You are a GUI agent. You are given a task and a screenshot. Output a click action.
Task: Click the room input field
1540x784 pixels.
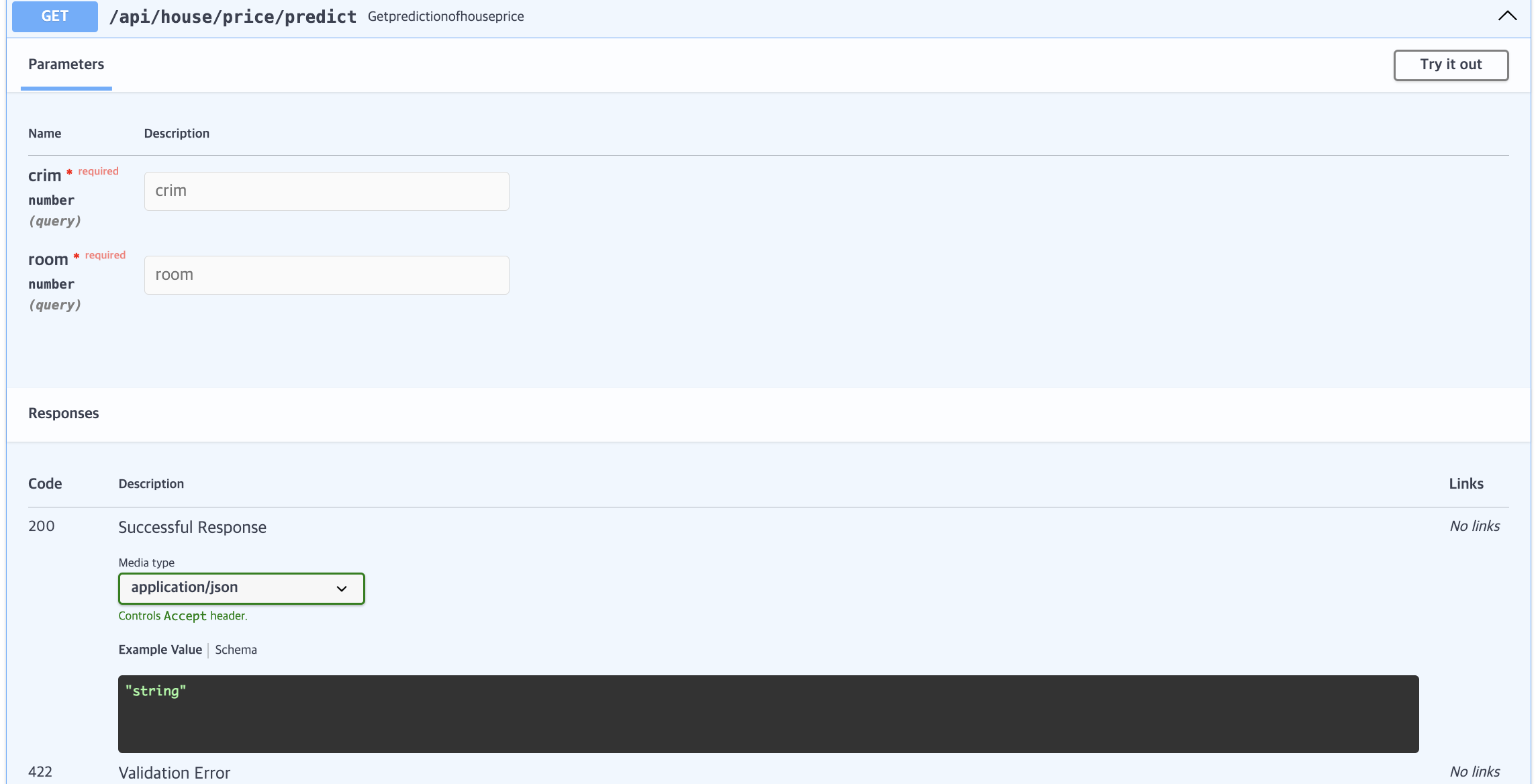coord(326,275)
